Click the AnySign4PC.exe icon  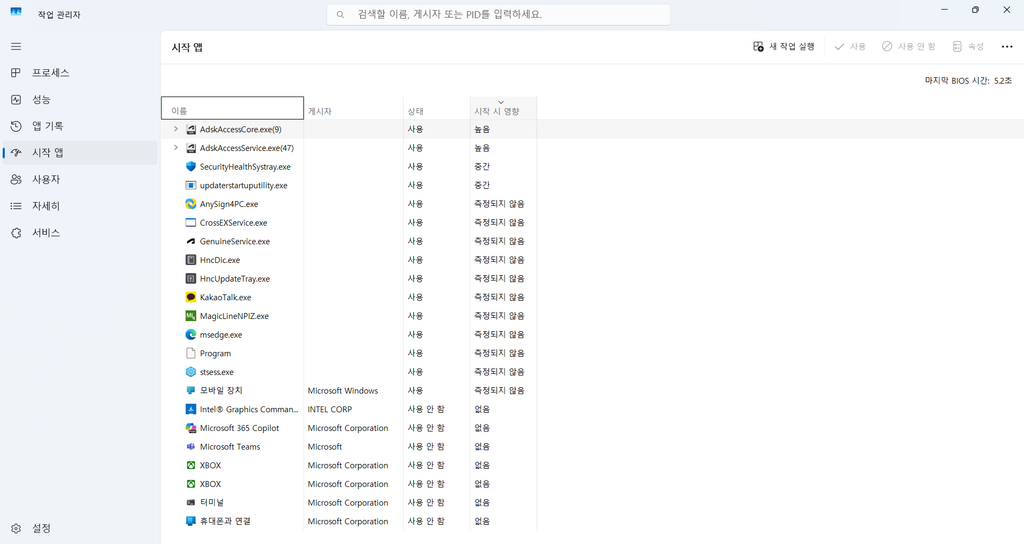pyautogui.click(x=191, y=204)
